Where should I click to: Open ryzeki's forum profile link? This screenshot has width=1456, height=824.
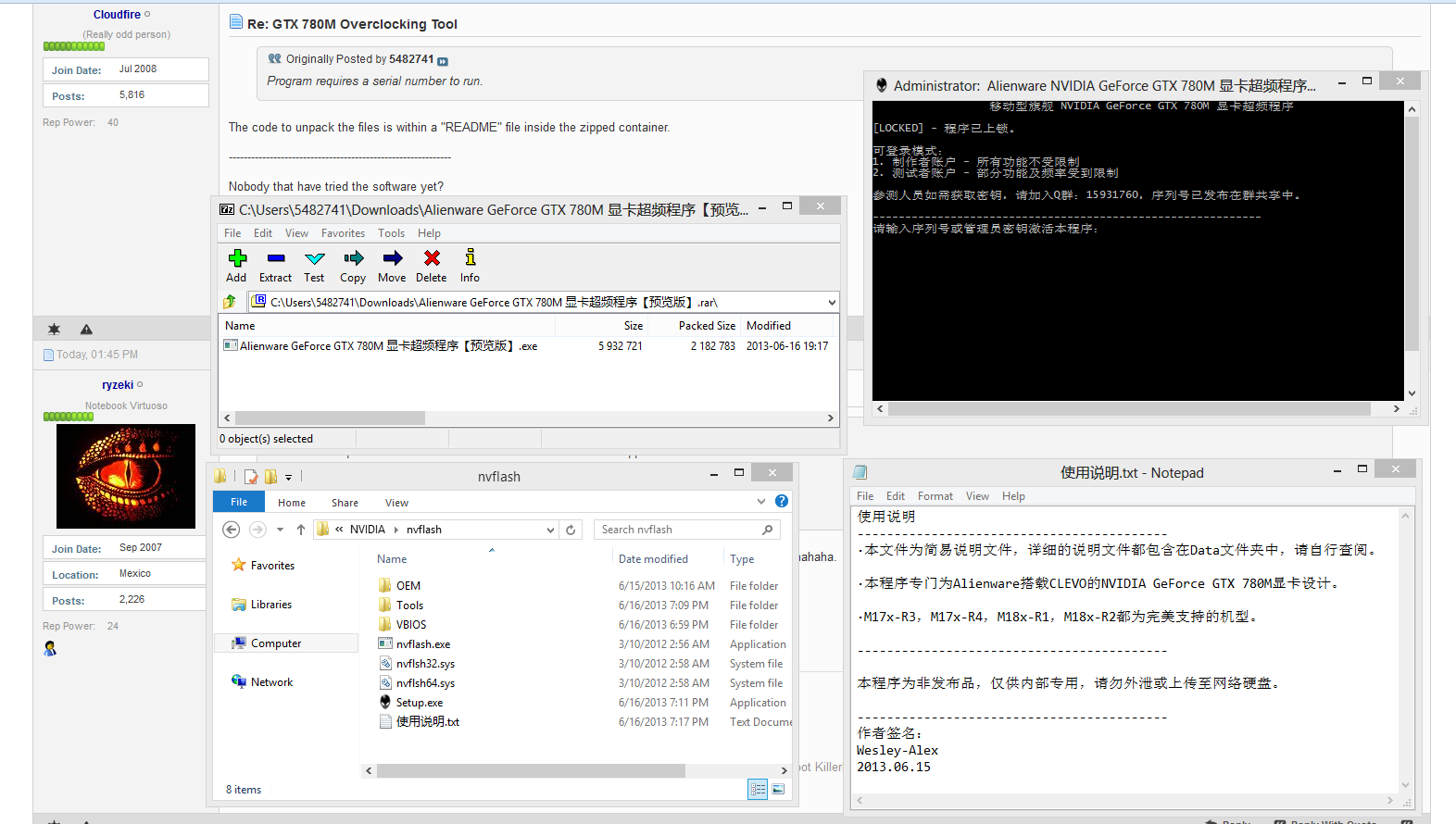[118, 385]
